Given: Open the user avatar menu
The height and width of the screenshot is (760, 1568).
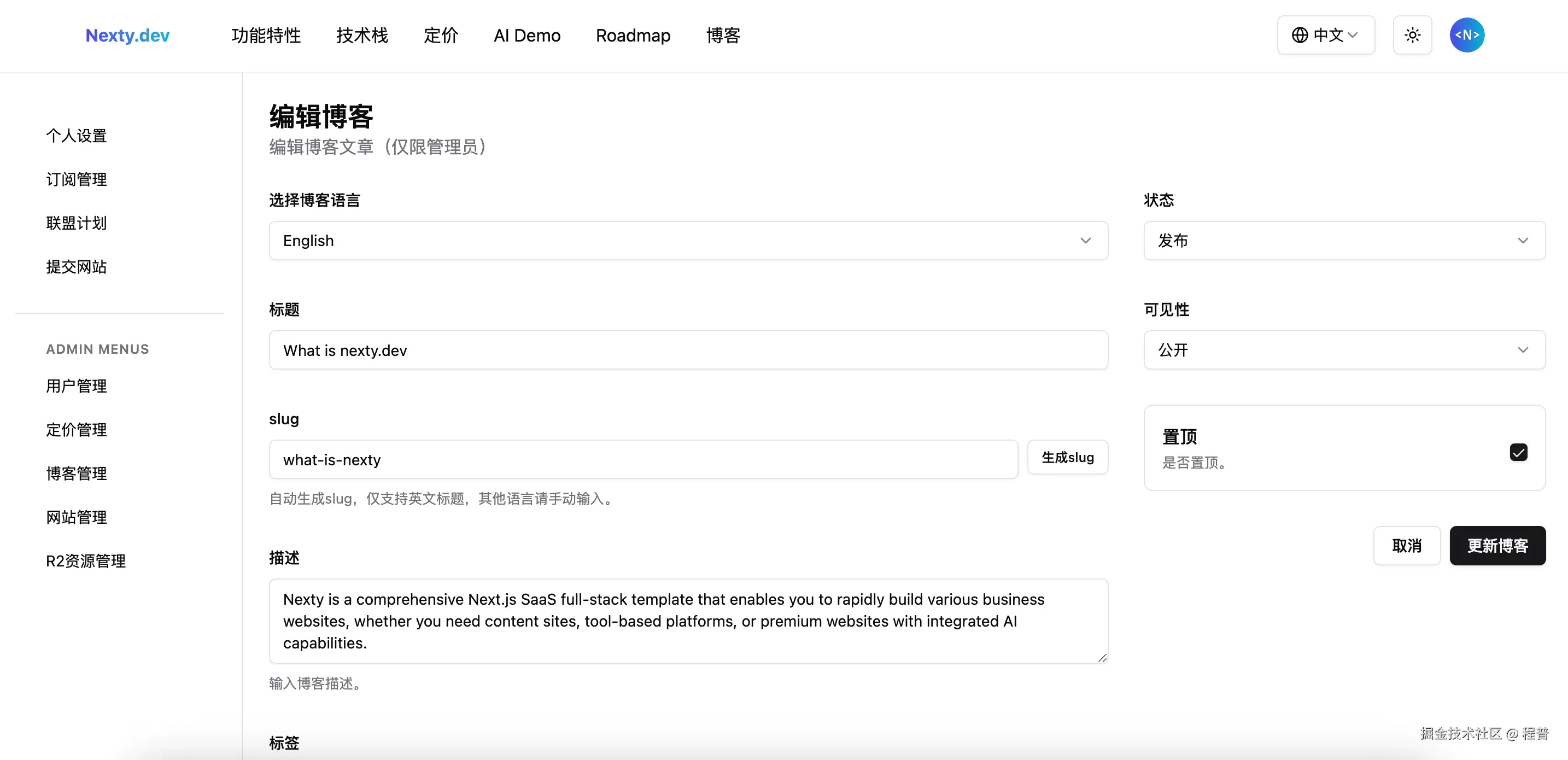Looking at the screenshot, I should [1467, 34].
